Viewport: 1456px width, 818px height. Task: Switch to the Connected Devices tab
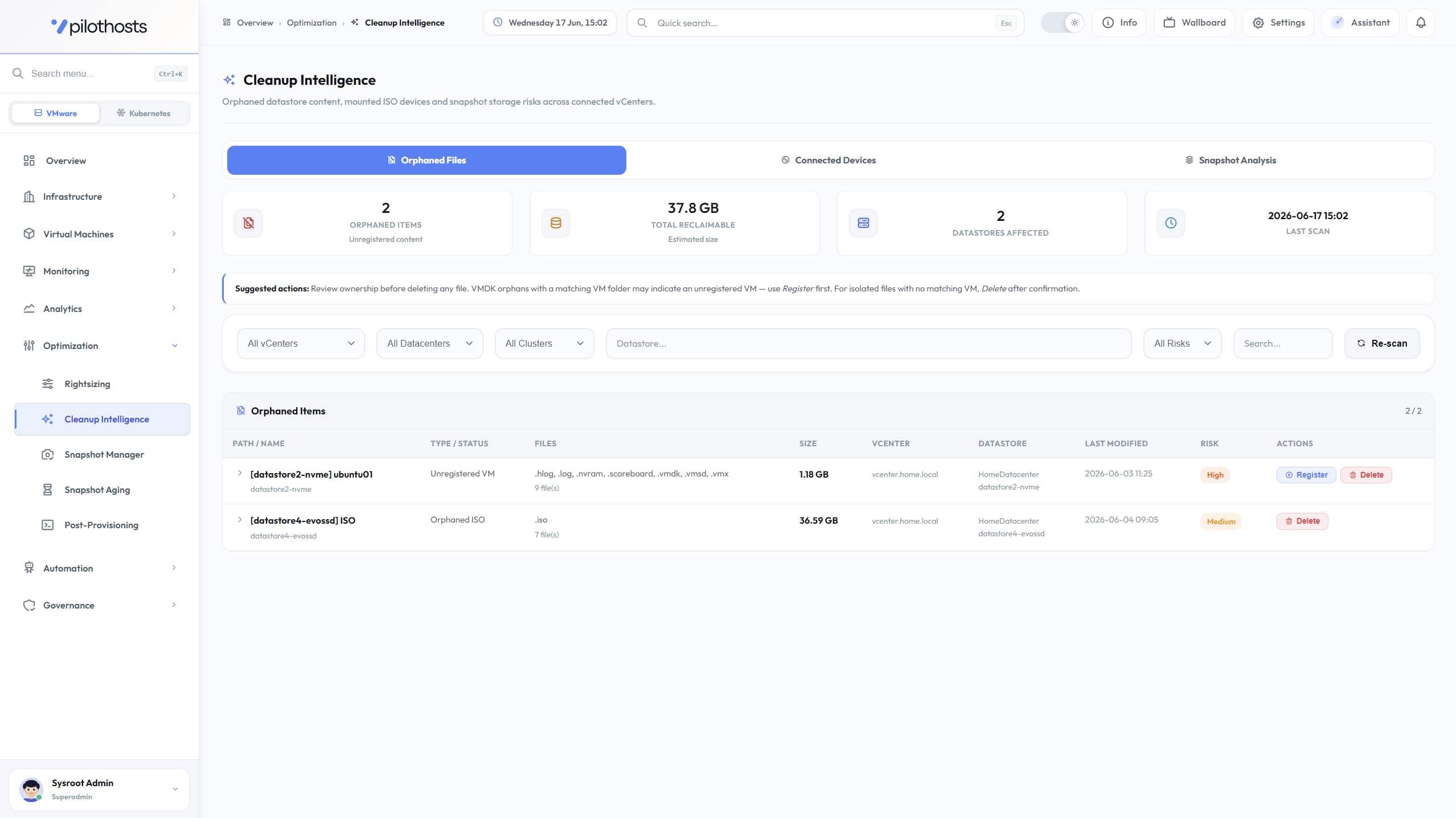click(829, 160)
